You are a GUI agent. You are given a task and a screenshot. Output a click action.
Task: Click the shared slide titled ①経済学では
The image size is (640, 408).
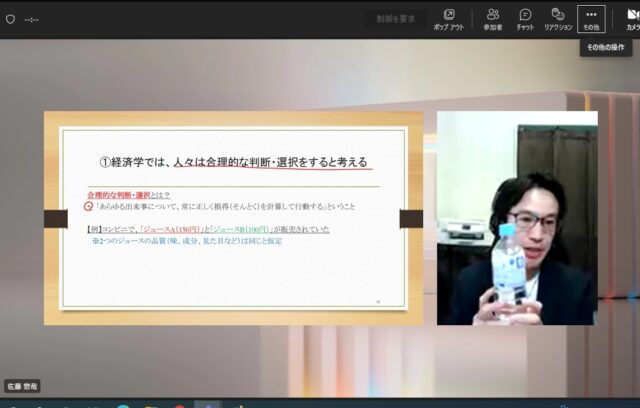click(233, 218)
